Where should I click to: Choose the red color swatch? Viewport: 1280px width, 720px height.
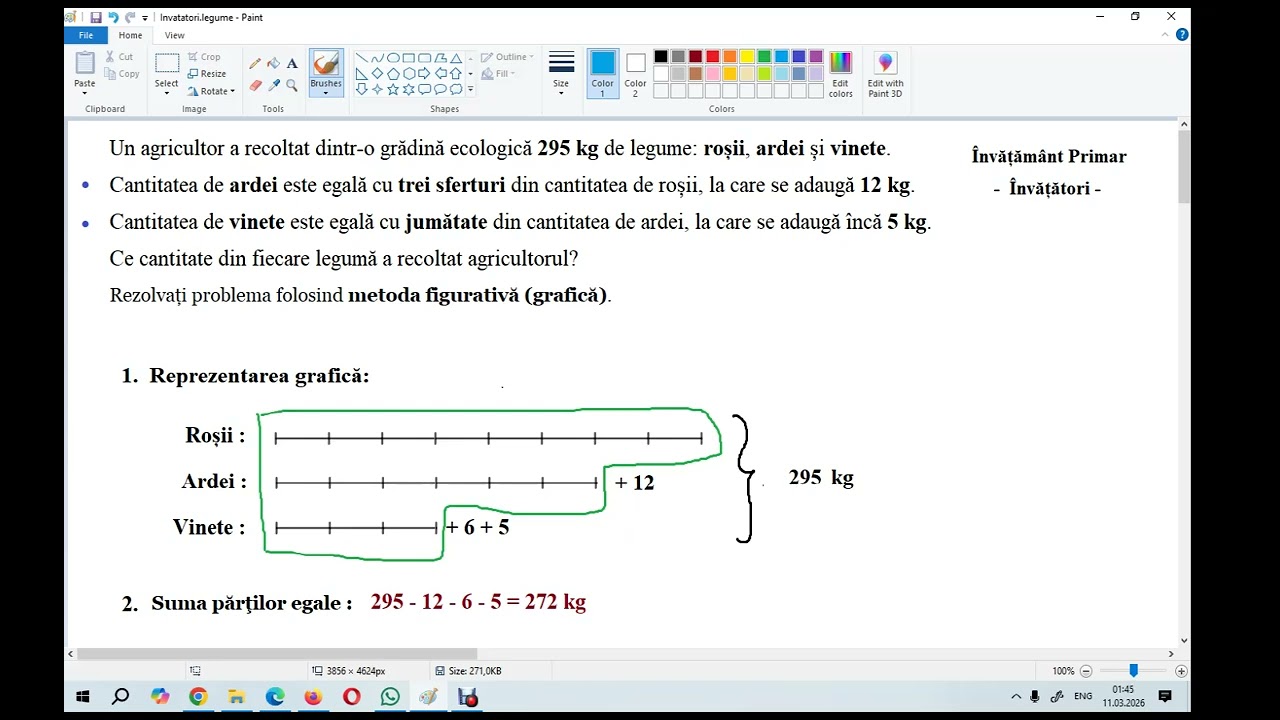712,57
